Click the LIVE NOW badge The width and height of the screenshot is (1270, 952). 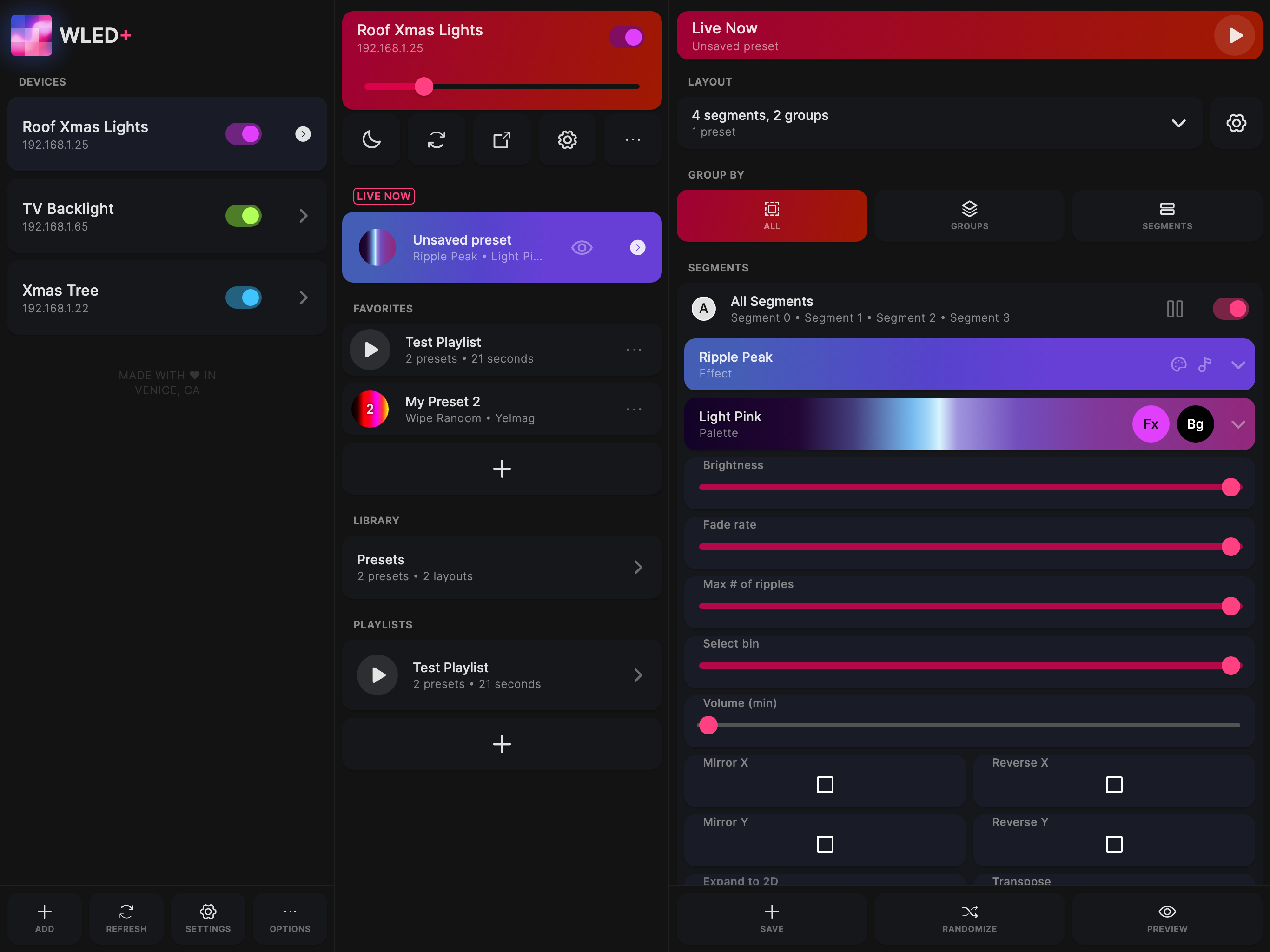(x=384, y=196)
